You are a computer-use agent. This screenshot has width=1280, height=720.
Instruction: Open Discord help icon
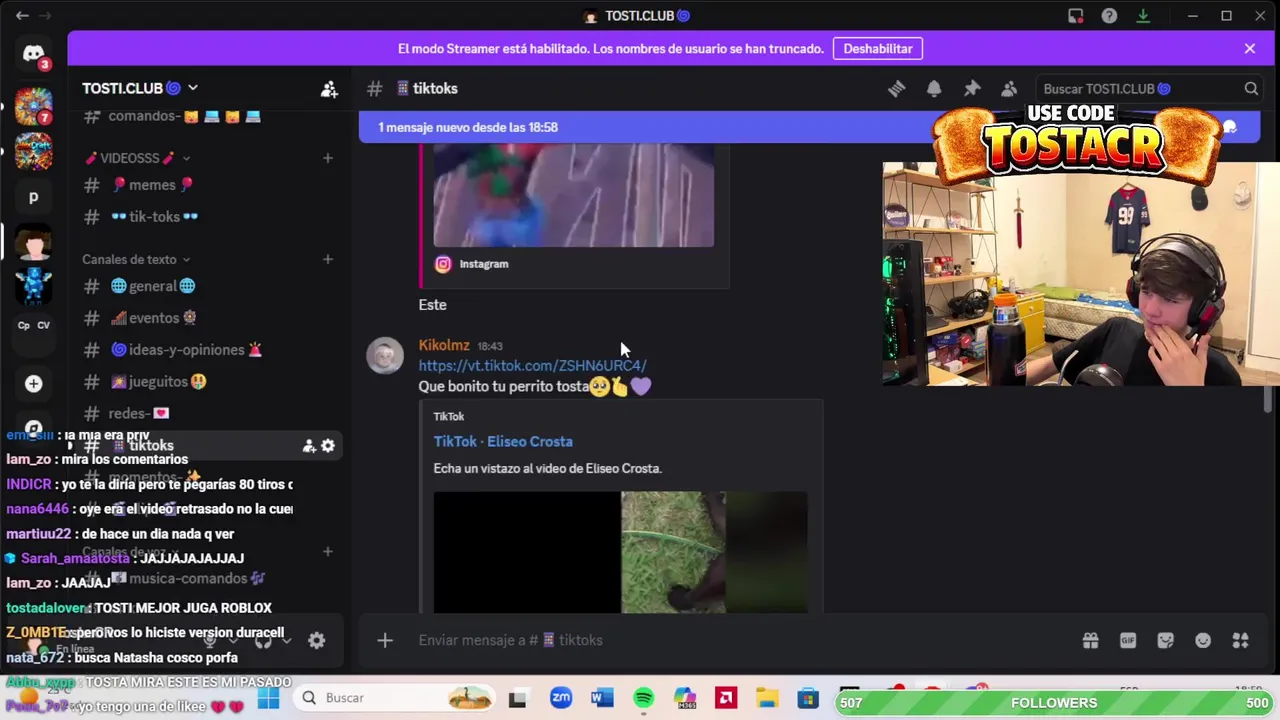(1109, 16)
